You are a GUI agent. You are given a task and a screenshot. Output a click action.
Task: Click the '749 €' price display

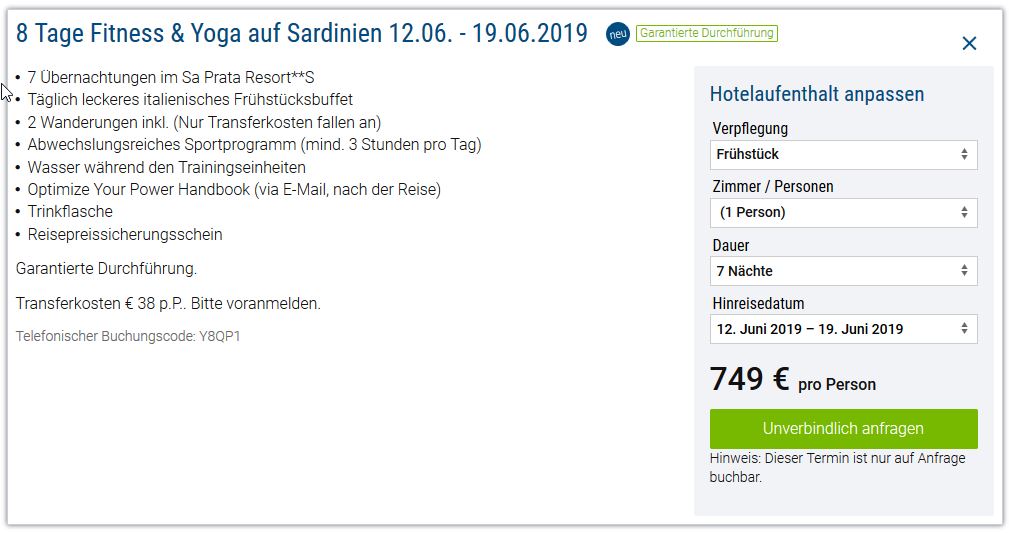tap(750, 379)
